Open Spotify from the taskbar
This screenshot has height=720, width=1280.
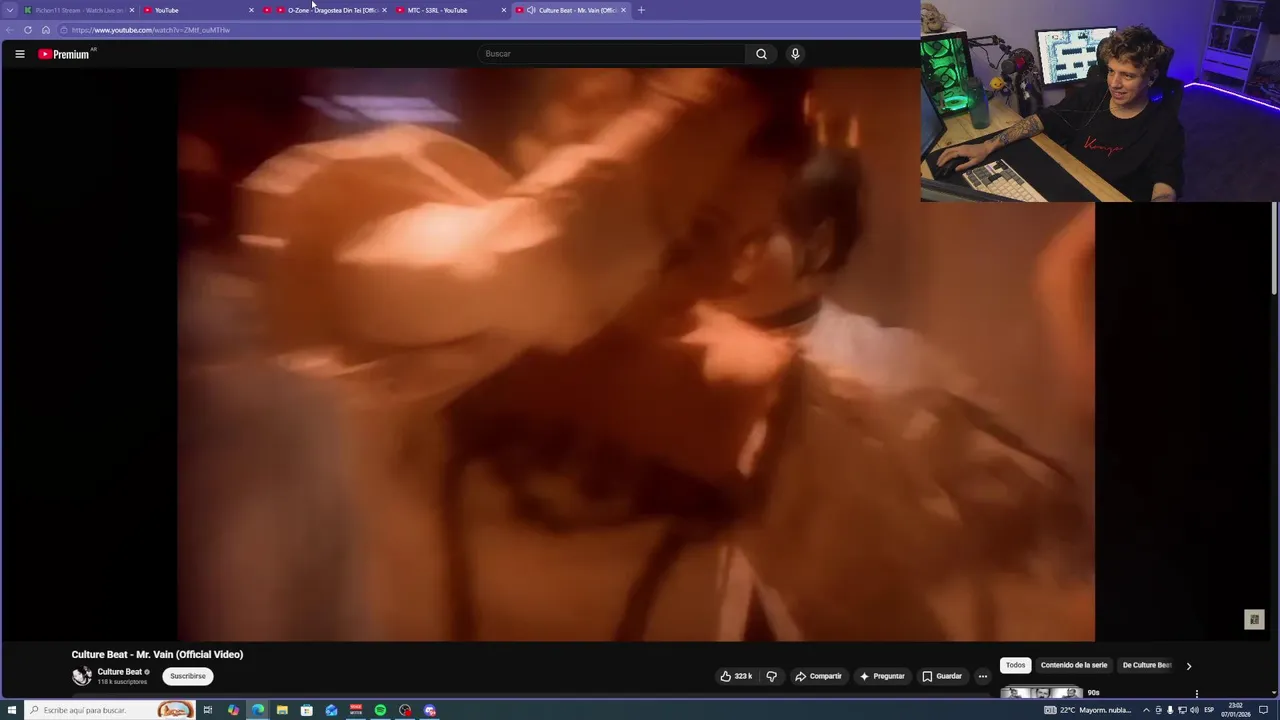pos(380,710)
